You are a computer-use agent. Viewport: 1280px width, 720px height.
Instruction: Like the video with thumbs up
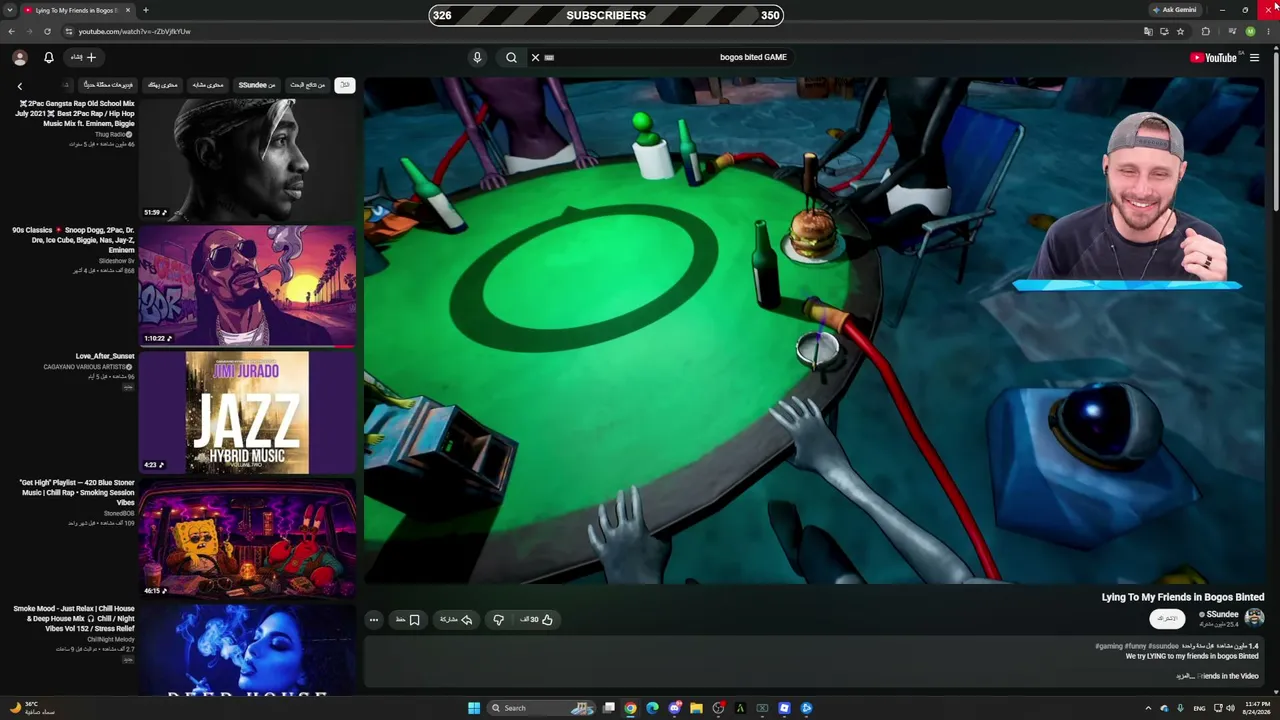point(537,620)
